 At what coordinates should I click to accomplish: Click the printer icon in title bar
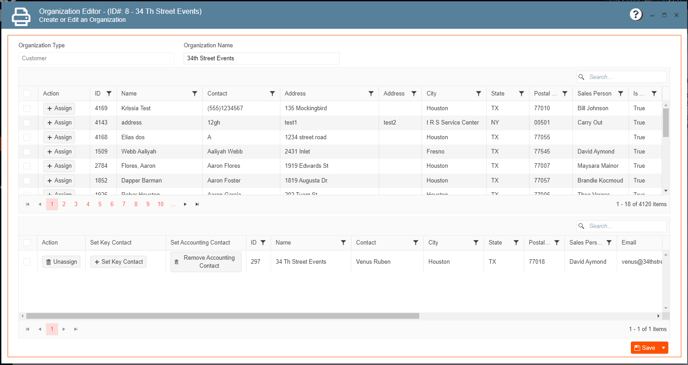point(21,16)
